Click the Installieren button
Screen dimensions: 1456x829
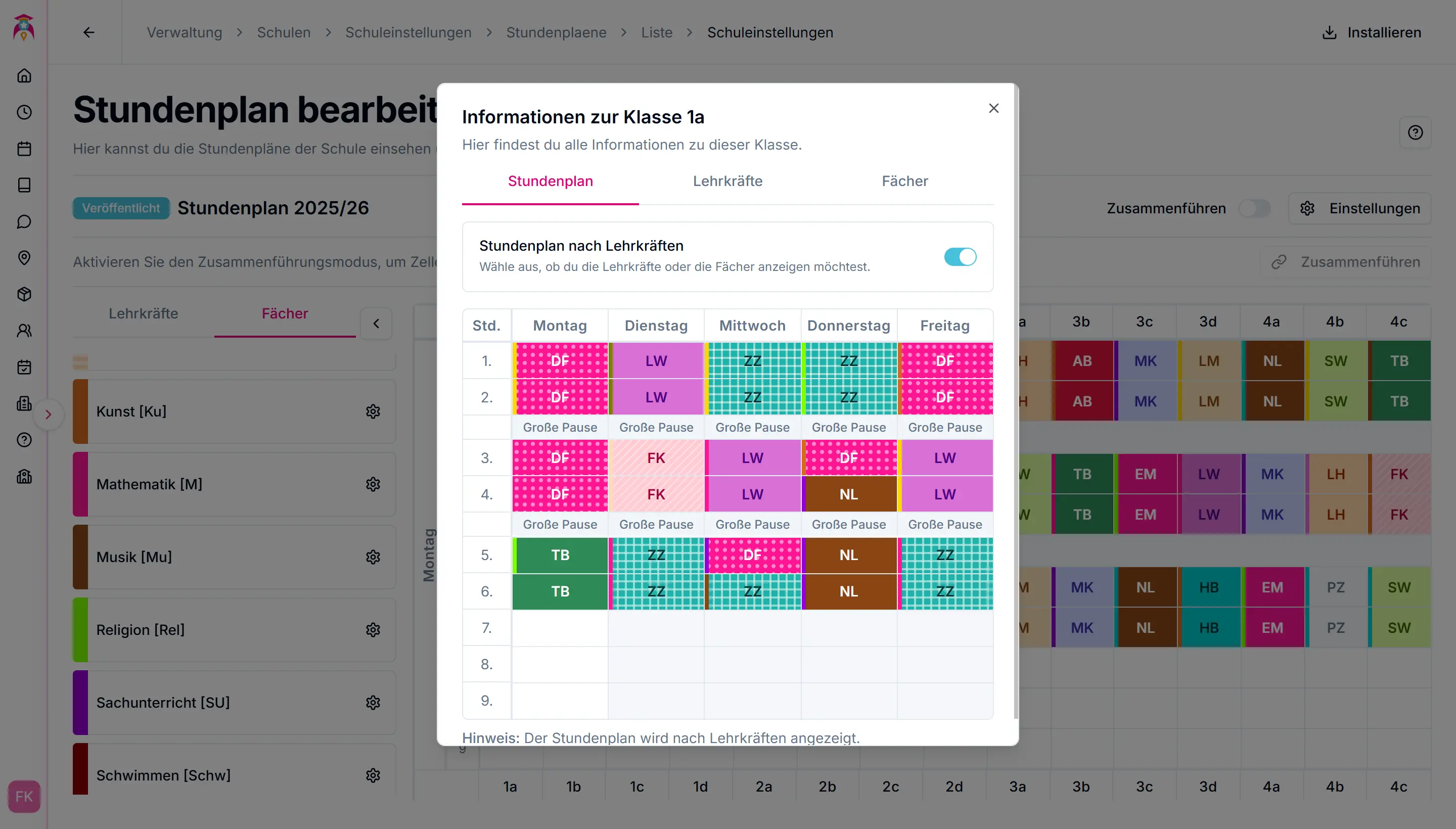pos(1371,32)
